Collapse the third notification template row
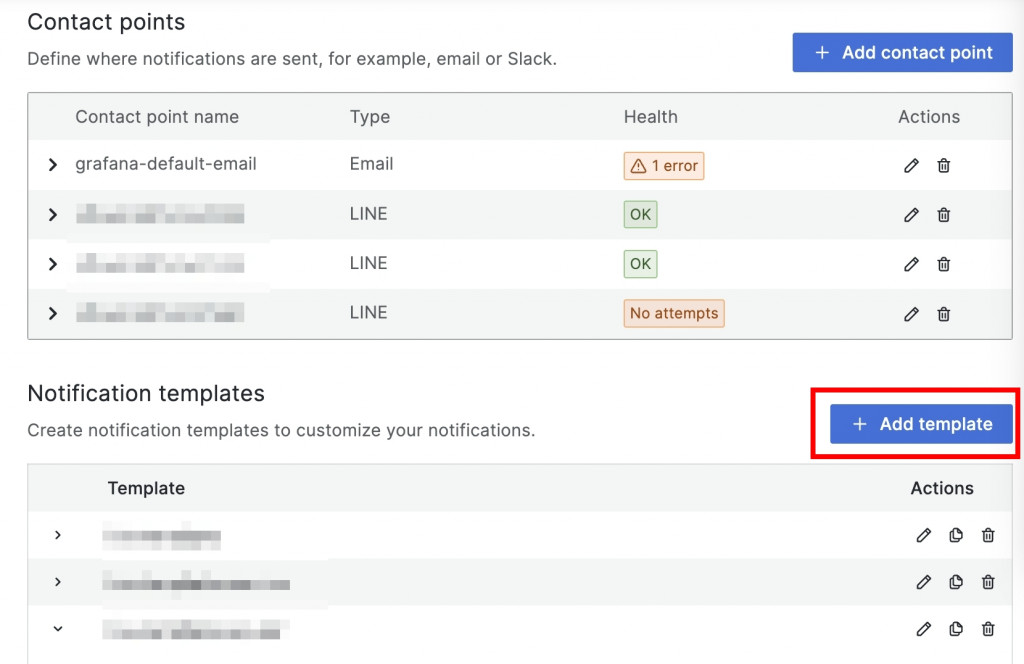1024x664 pixels. click(x=58, y=629)
